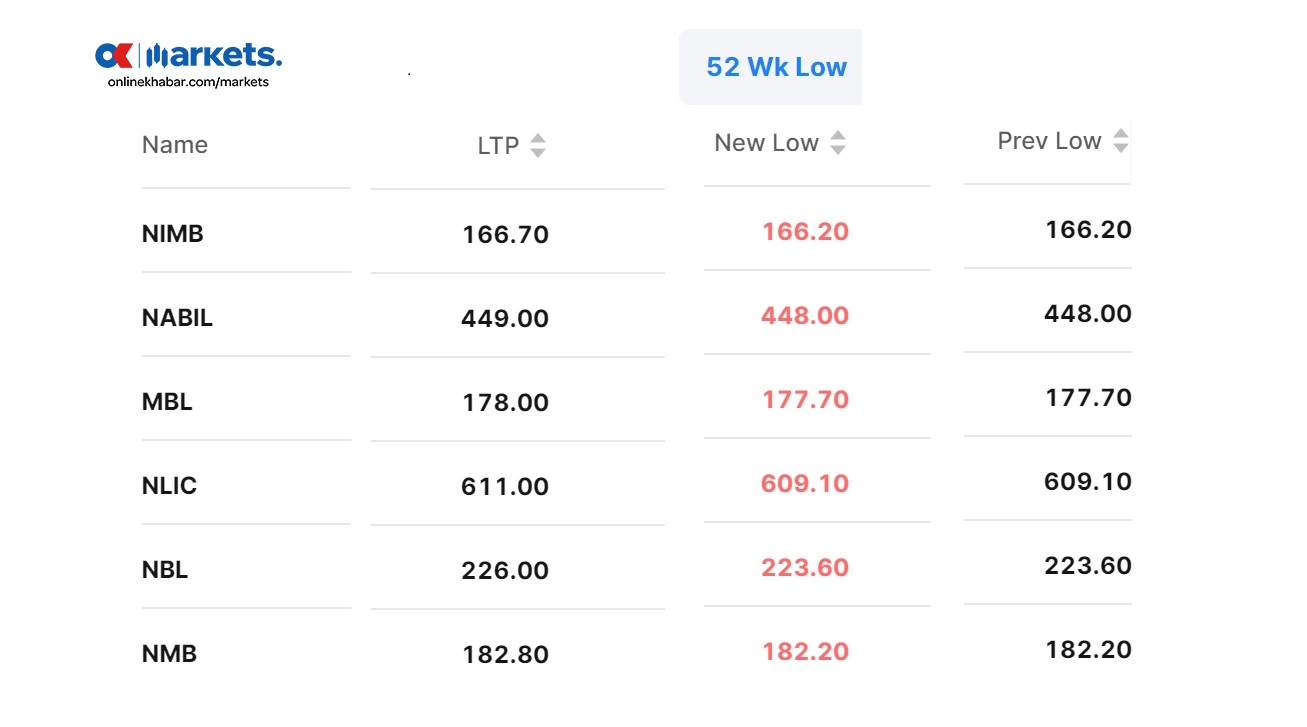This screenshot has height=727, width=1307.
Task: Click NIMB prev low value 166.20
Action: click(x=1089, y=230)
